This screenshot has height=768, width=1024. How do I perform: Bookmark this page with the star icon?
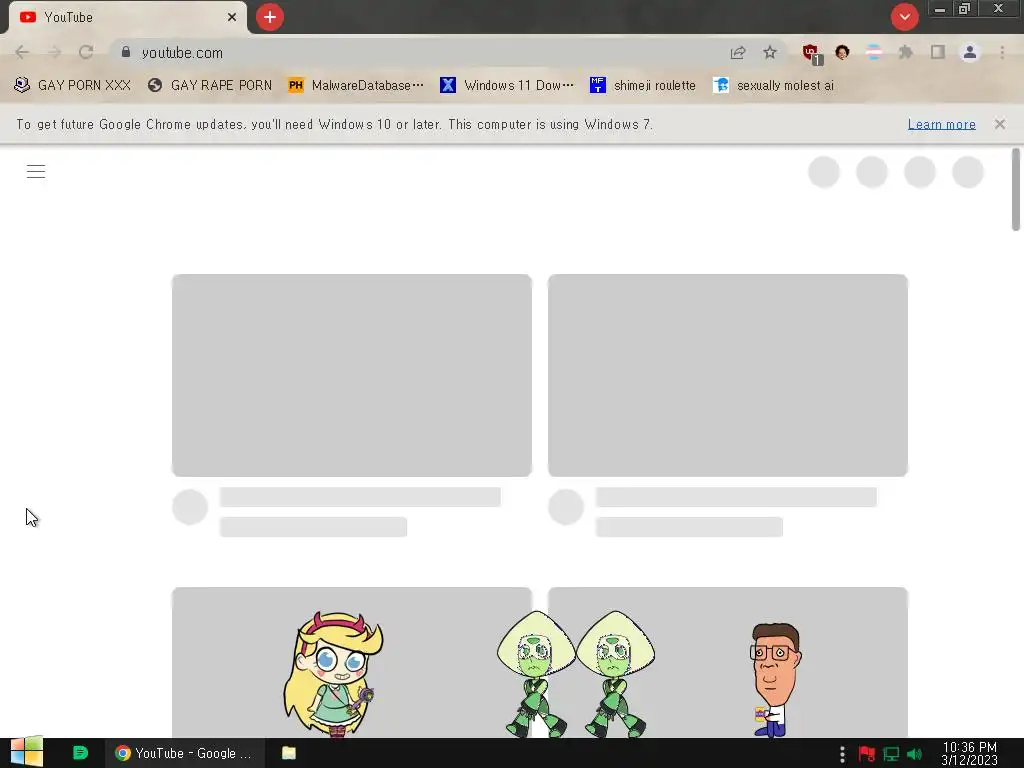point(770,52)
